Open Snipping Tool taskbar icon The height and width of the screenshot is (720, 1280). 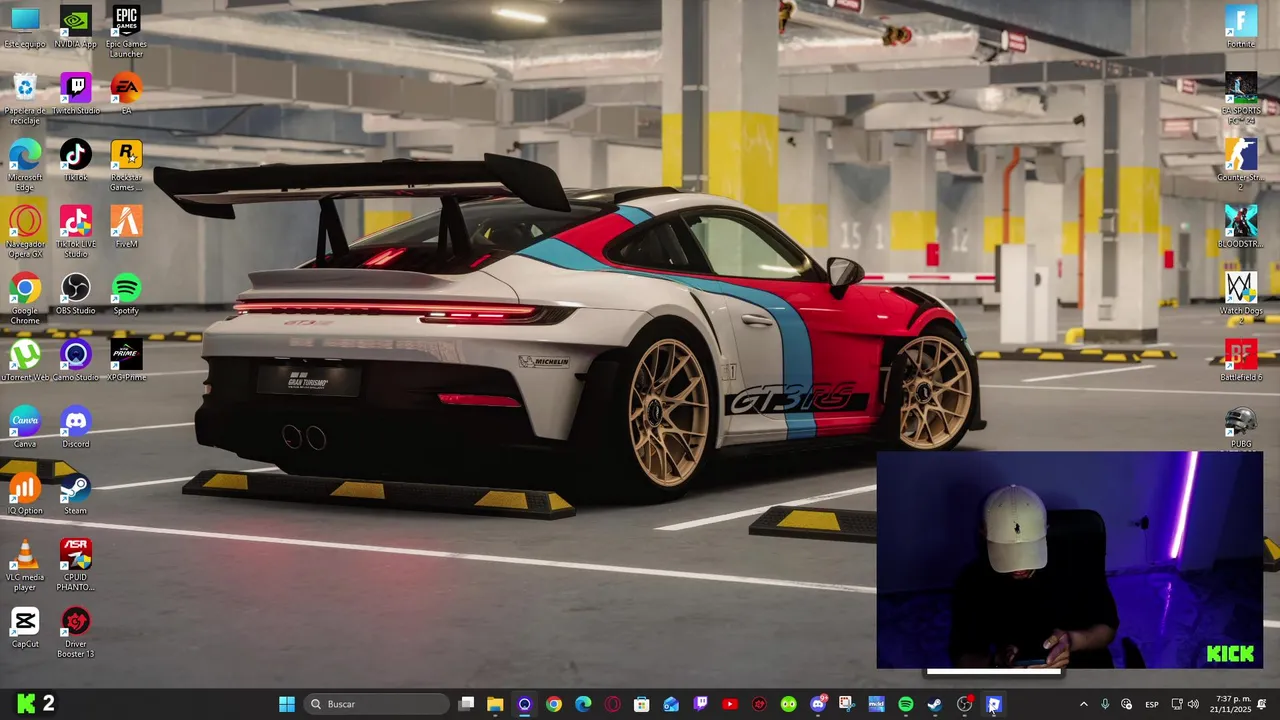(x=847, y=704)
